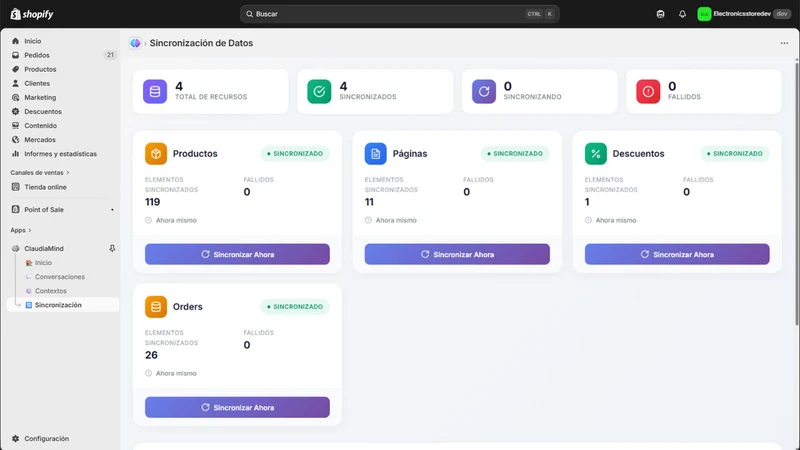Open Marketing in the sidebar

point(40,97)
